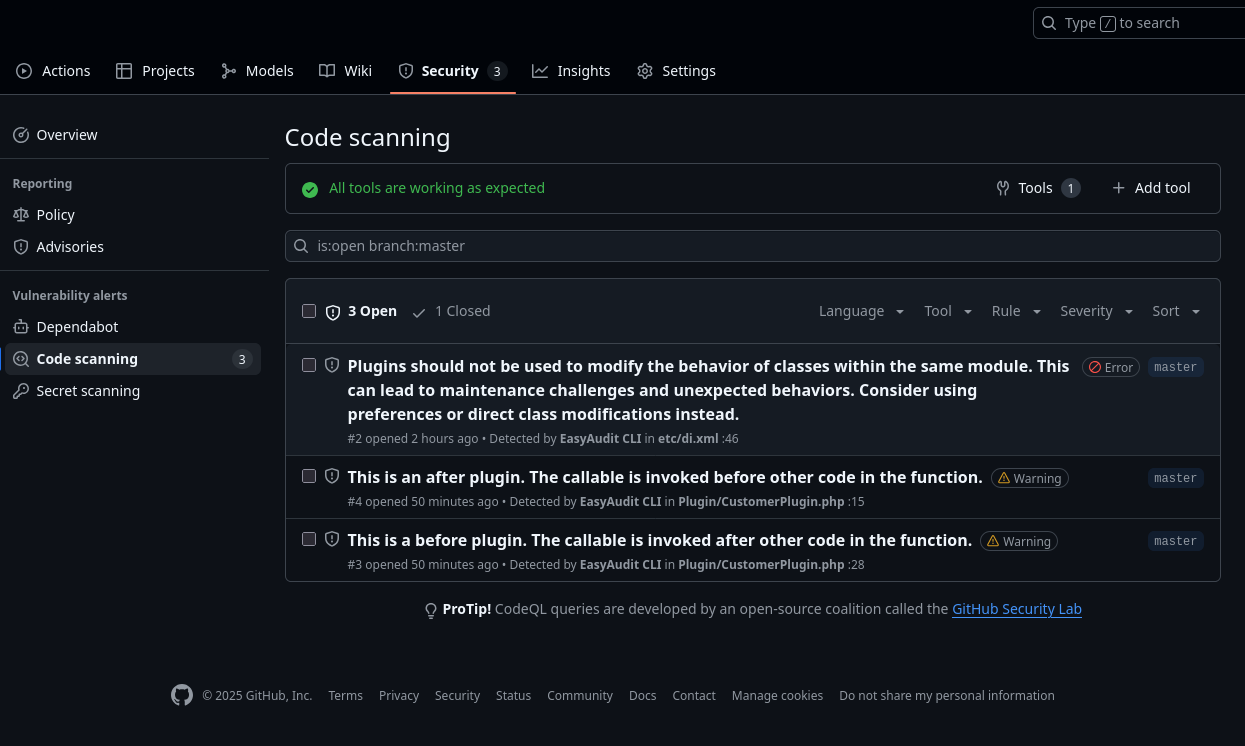Click the Insights graph icon
The height and width of the screenshot is (746, 1245).
[540, 71]
